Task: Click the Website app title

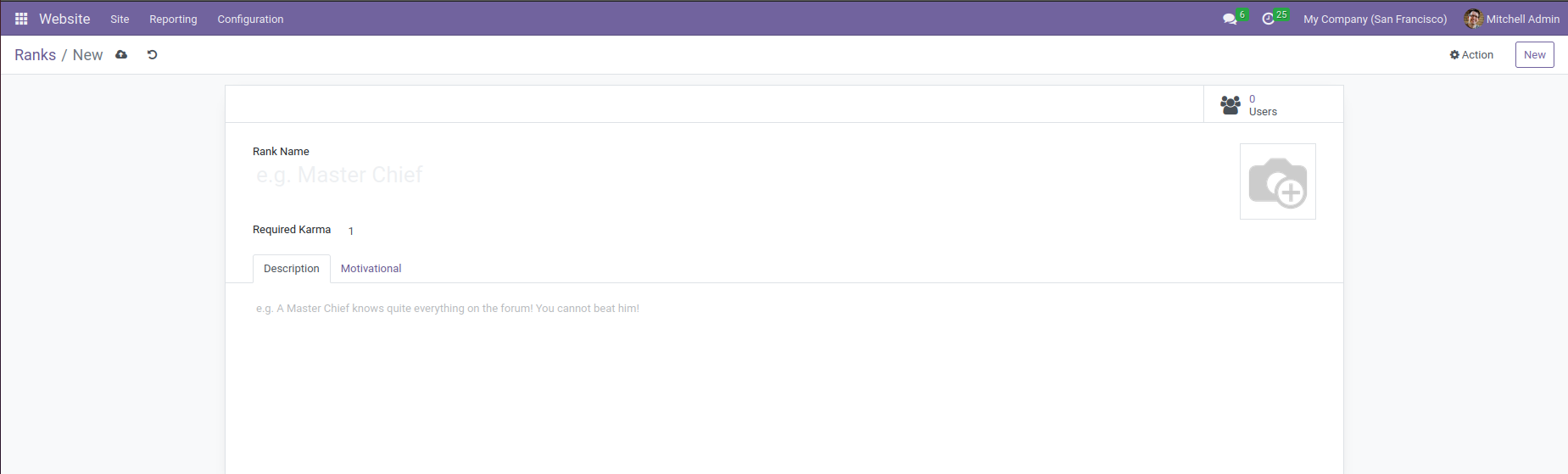Action: [x=64, y=19]
